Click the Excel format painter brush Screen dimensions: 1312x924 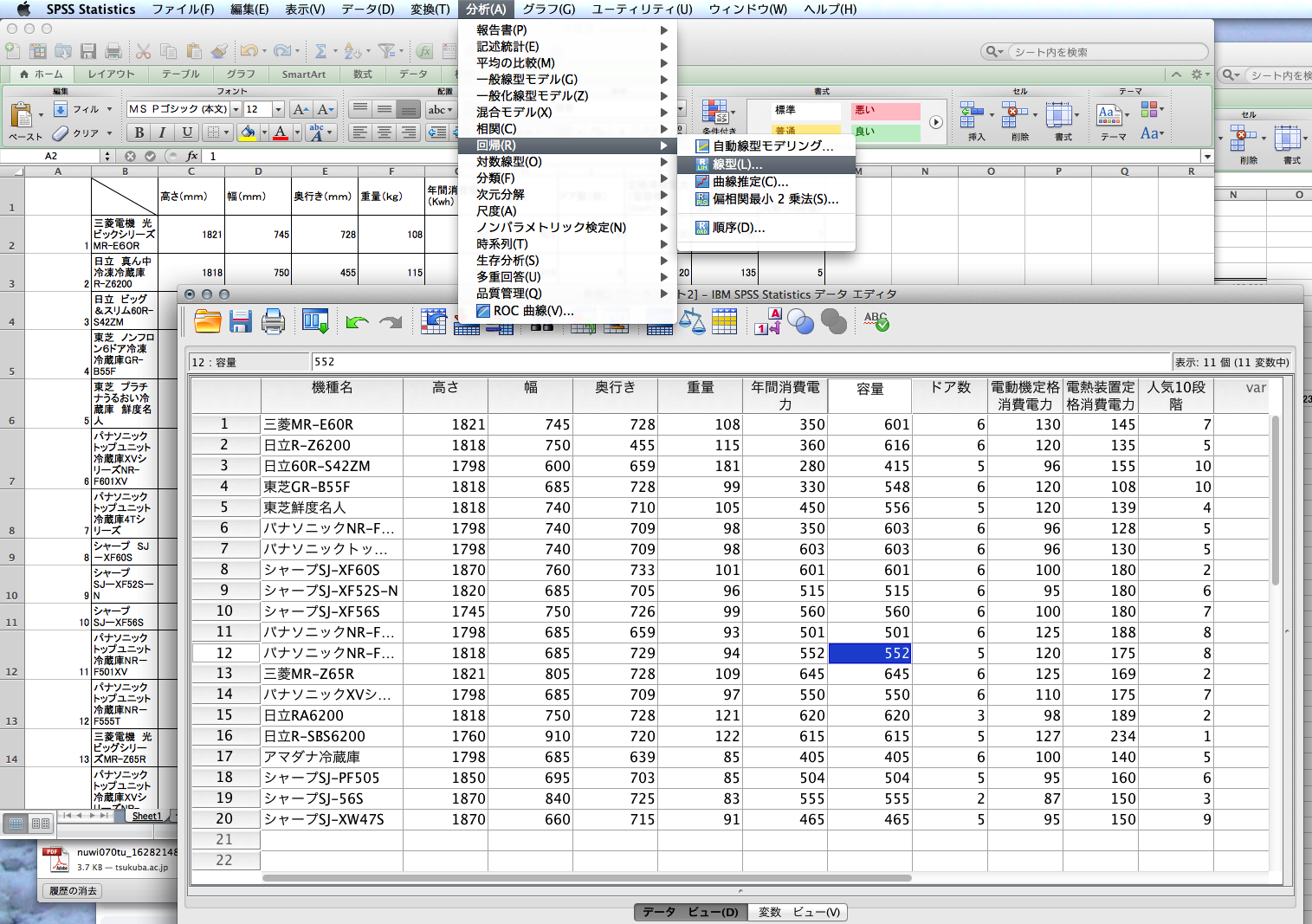point(219,51)
